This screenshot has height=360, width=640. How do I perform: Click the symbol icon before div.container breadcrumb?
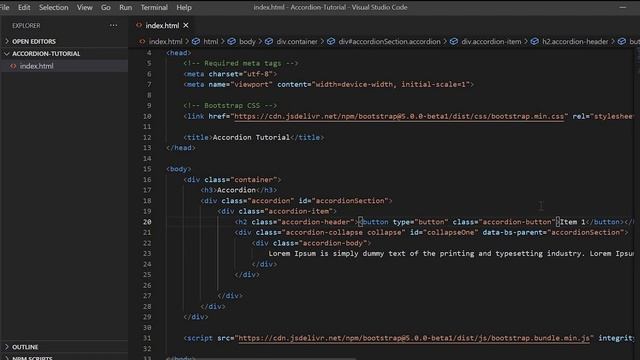pos(269,41)
